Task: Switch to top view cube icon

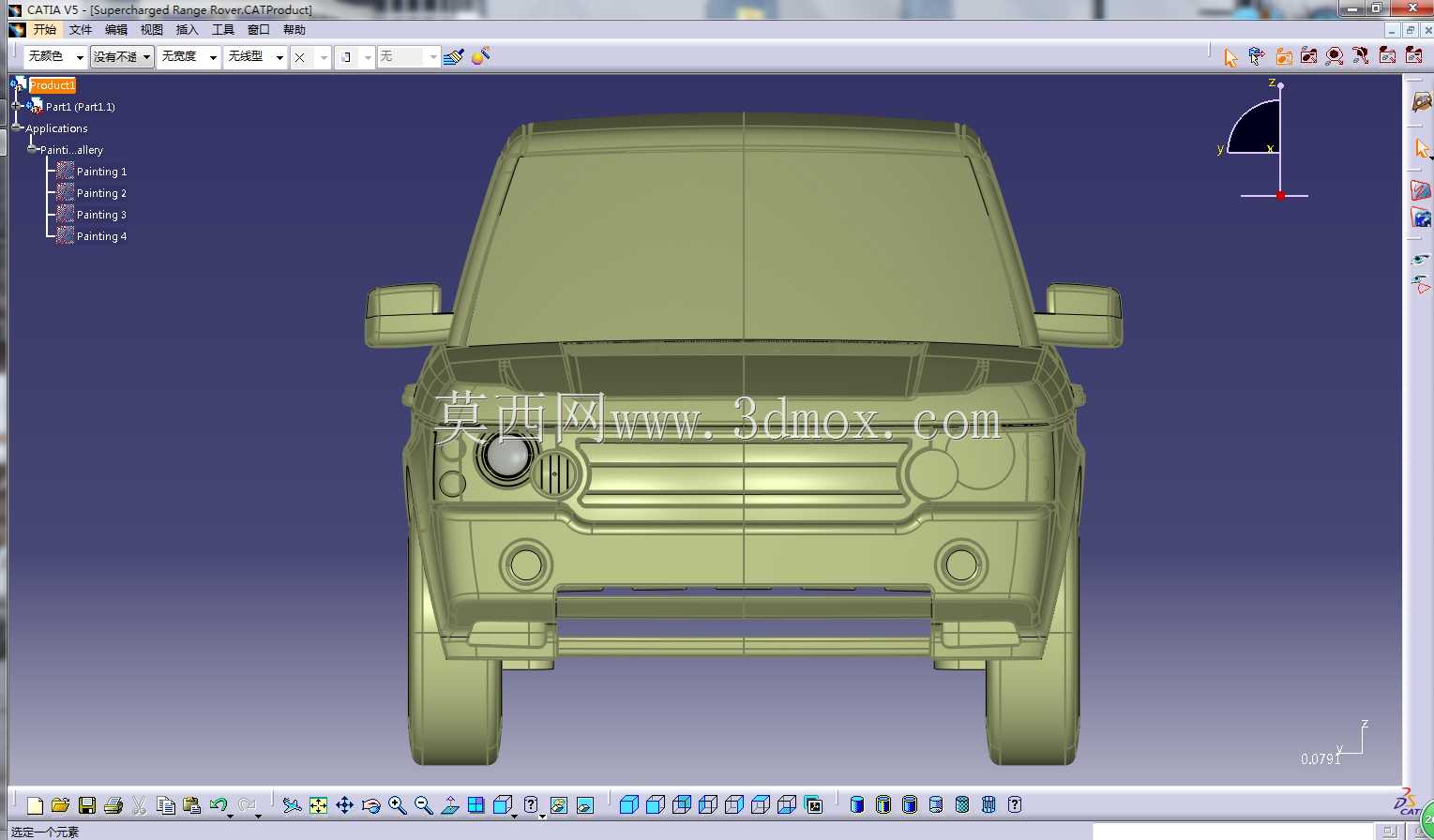Action: click(x=761, y=804)
